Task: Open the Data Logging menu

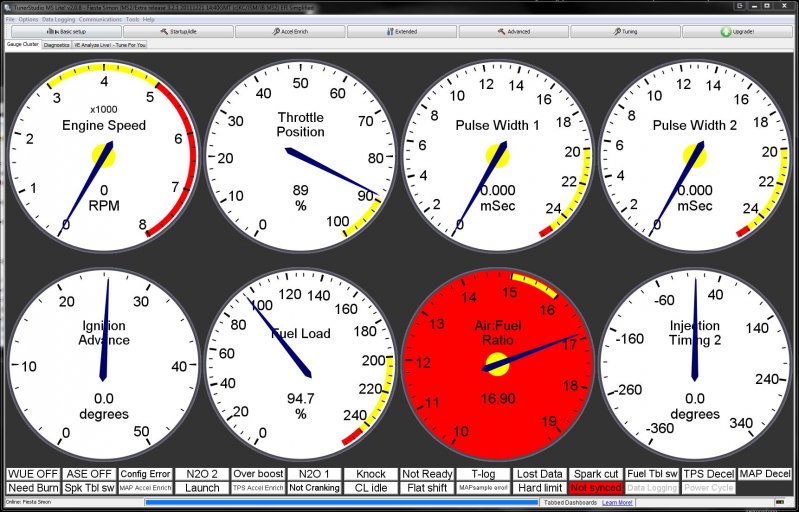Action: 58,19
